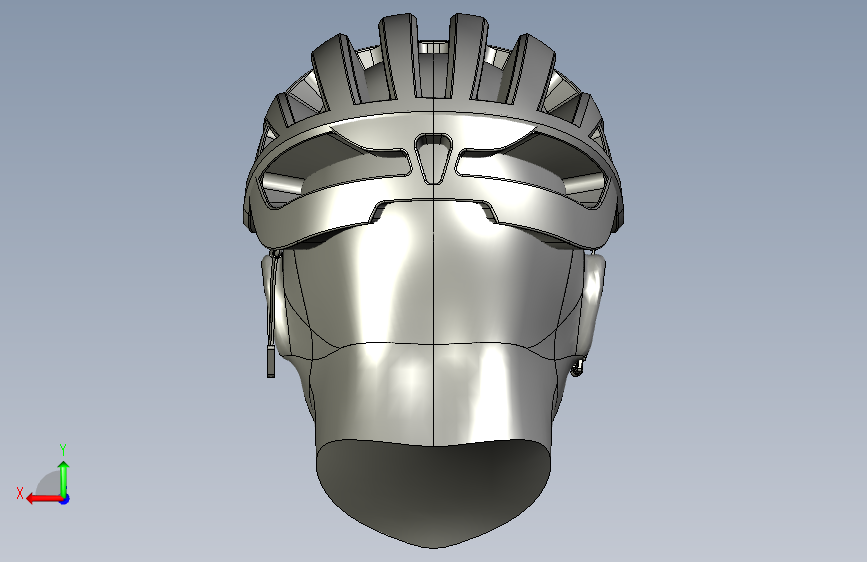Select the hanging chin strap end piece

[x=271, y=361]
